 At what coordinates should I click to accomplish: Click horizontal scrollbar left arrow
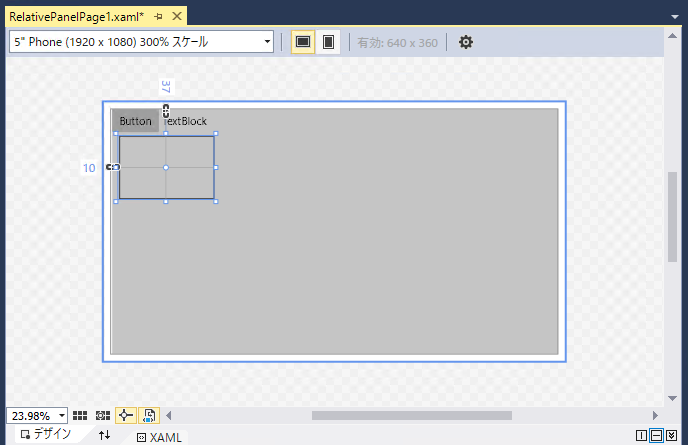click(x=168, y=415)
